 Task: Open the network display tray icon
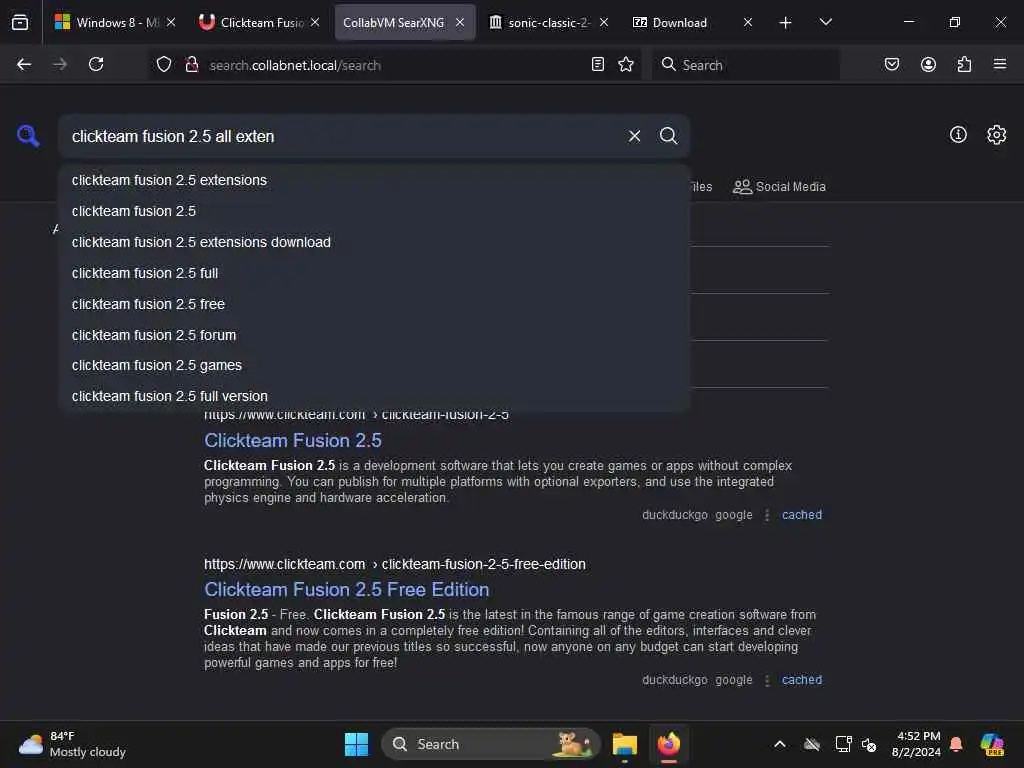[x=843, y=744]
